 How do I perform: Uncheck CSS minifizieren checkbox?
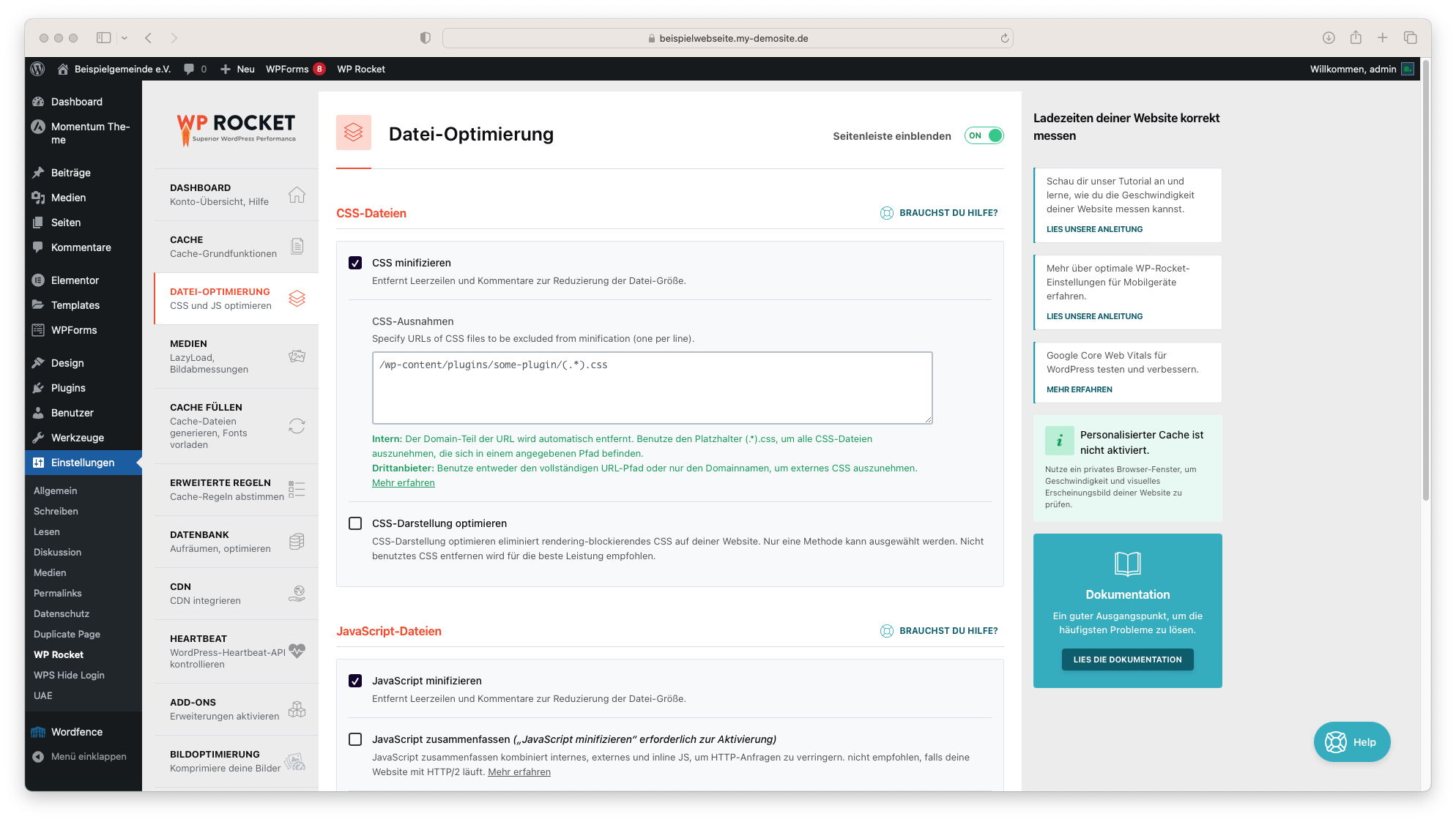point(355,263)
